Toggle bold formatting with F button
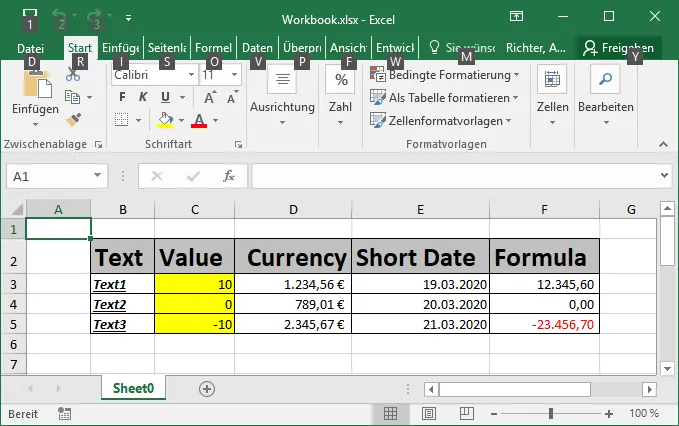 pyautogui.click(x=123, y=97)
